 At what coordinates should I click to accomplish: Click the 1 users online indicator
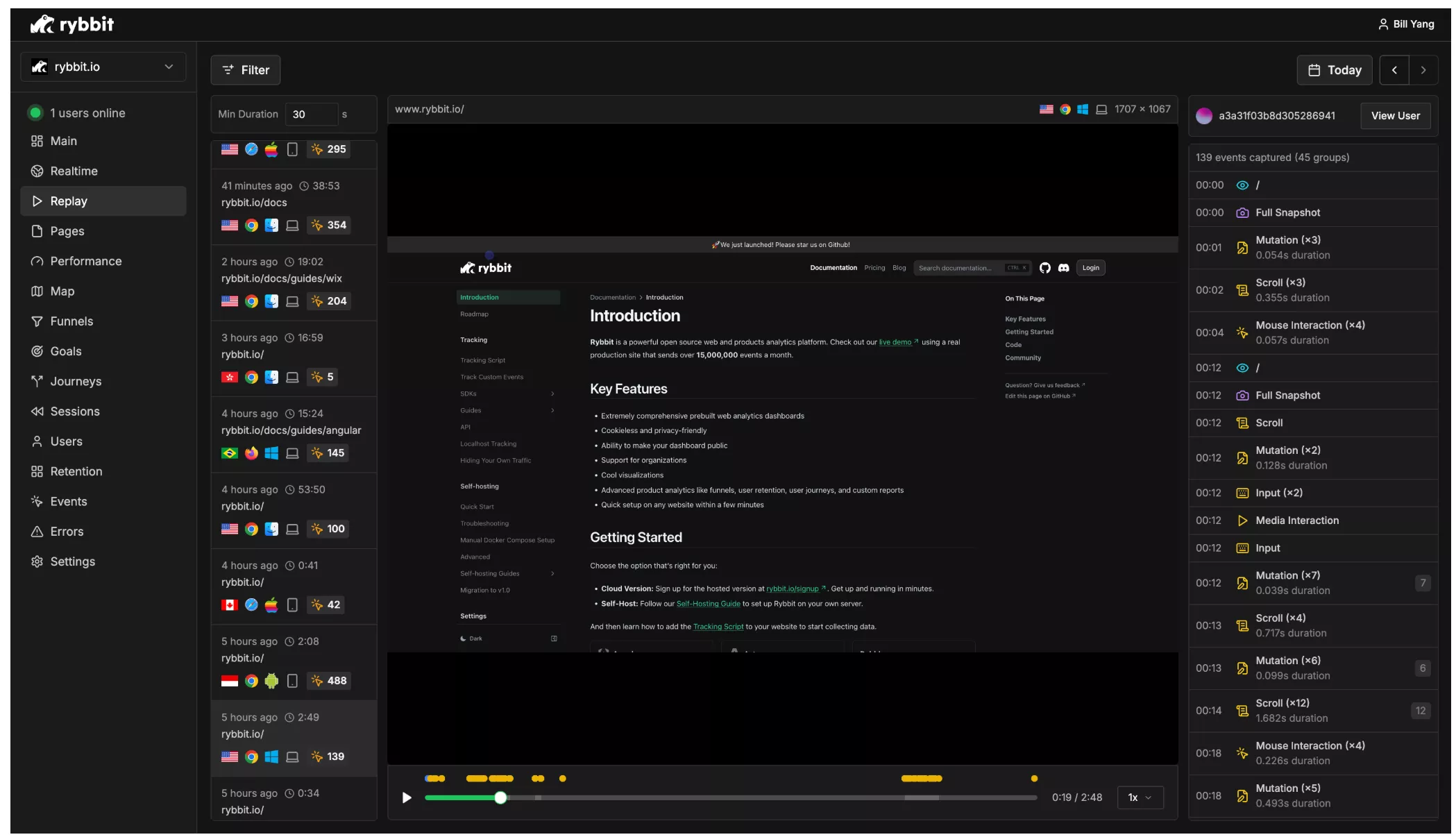(78, 113)
